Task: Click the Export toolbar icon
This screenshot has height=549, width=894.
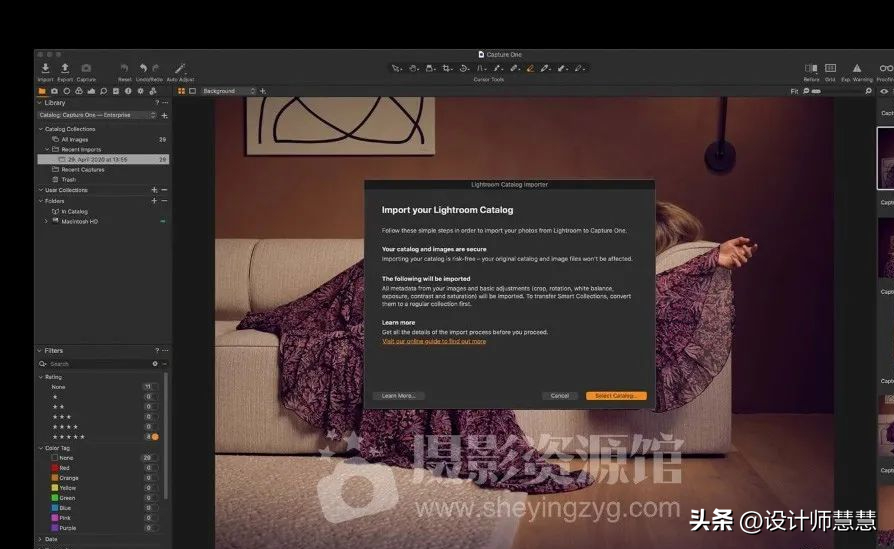Action: pyautogui.click(x=65, y=69)
